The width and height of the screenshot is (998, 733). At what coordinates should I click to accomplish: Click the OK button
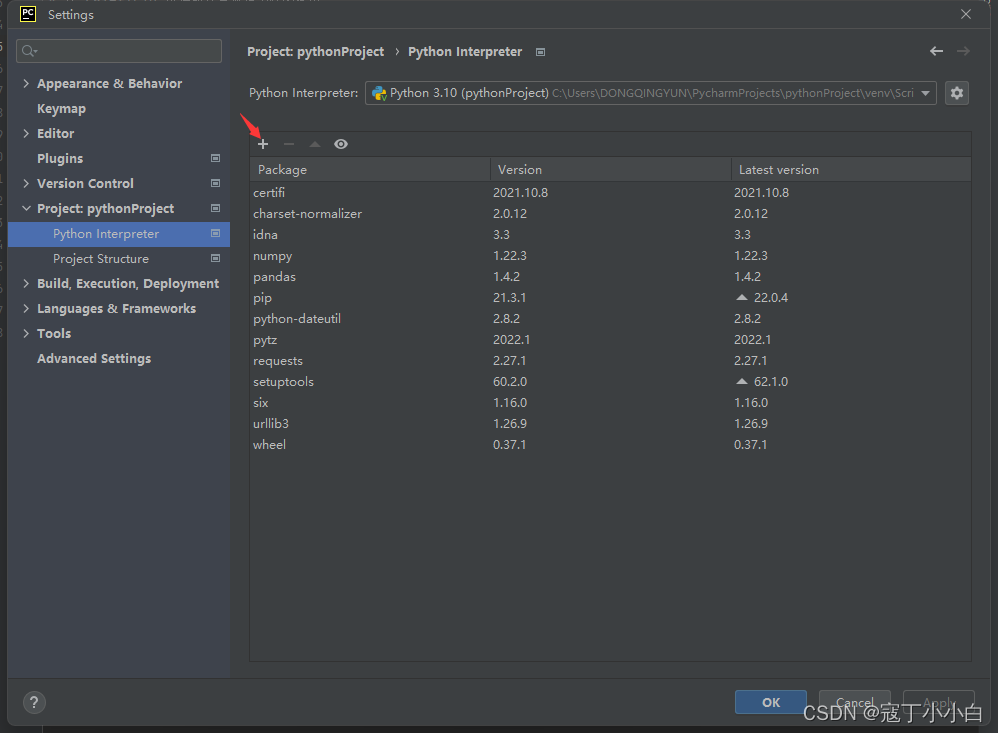[x=771, y=702]
